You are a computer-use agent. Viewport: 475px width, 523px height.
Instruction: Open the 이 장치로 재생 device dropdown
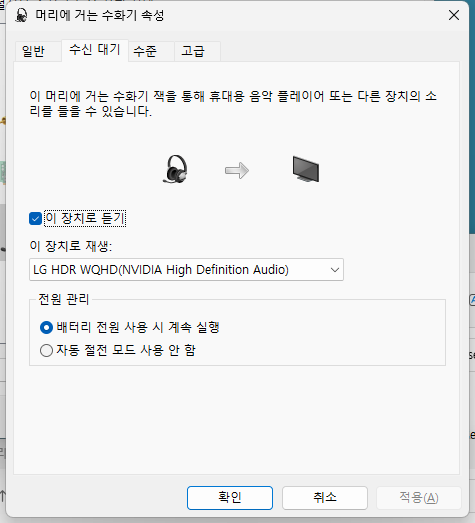click(x=186, y=270)
